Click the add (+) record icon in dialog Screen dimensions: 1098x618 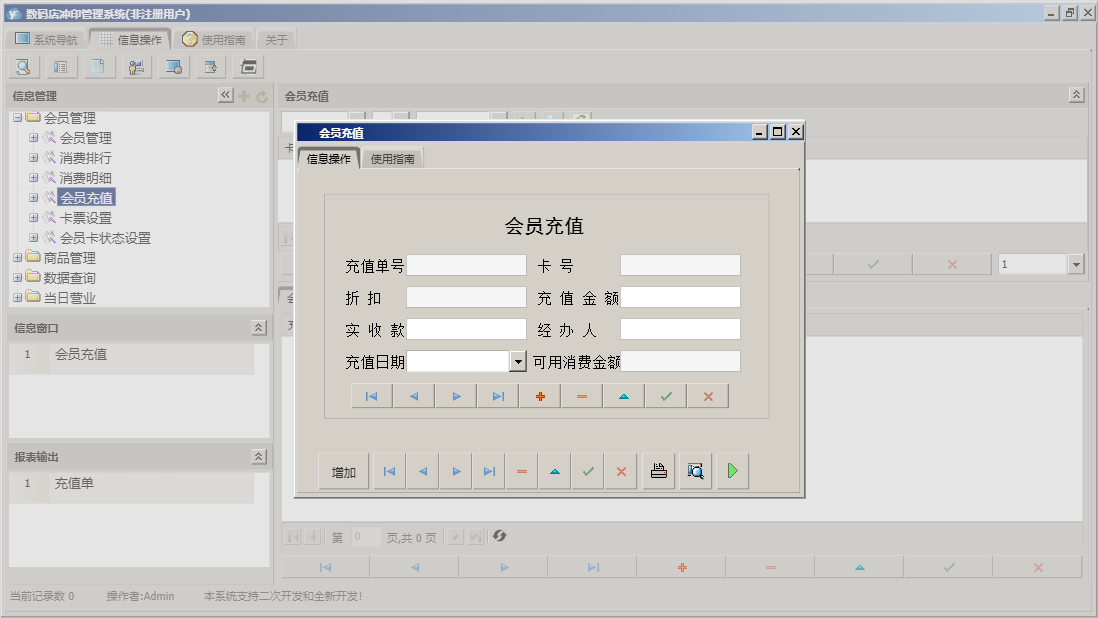click(x=540, y=396)
